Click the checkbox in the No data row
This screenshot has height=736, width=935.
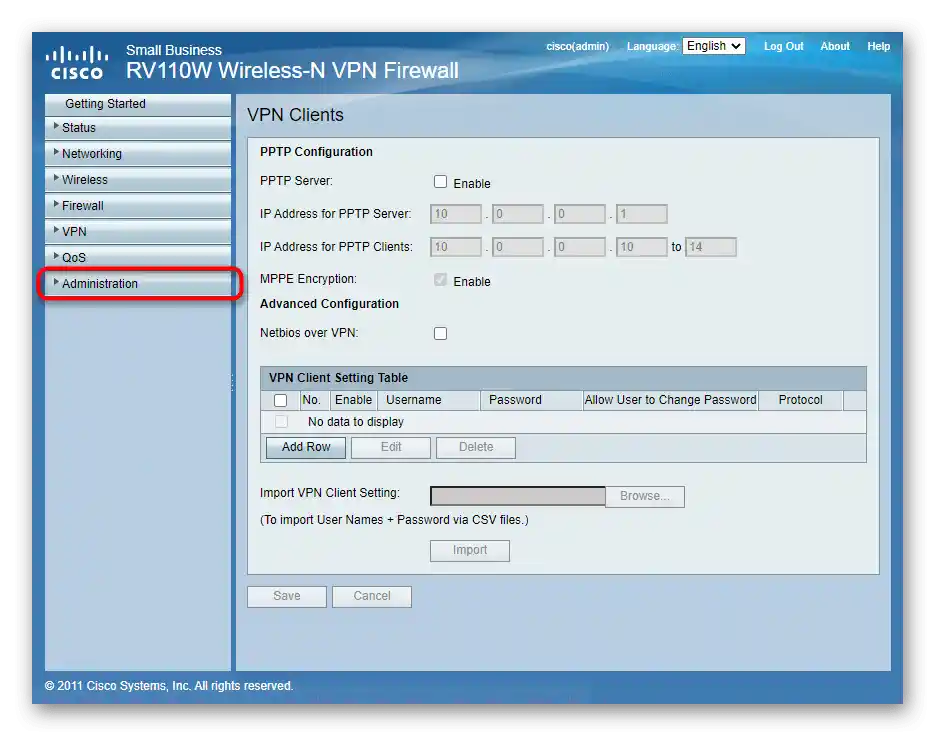coord(281,422)
